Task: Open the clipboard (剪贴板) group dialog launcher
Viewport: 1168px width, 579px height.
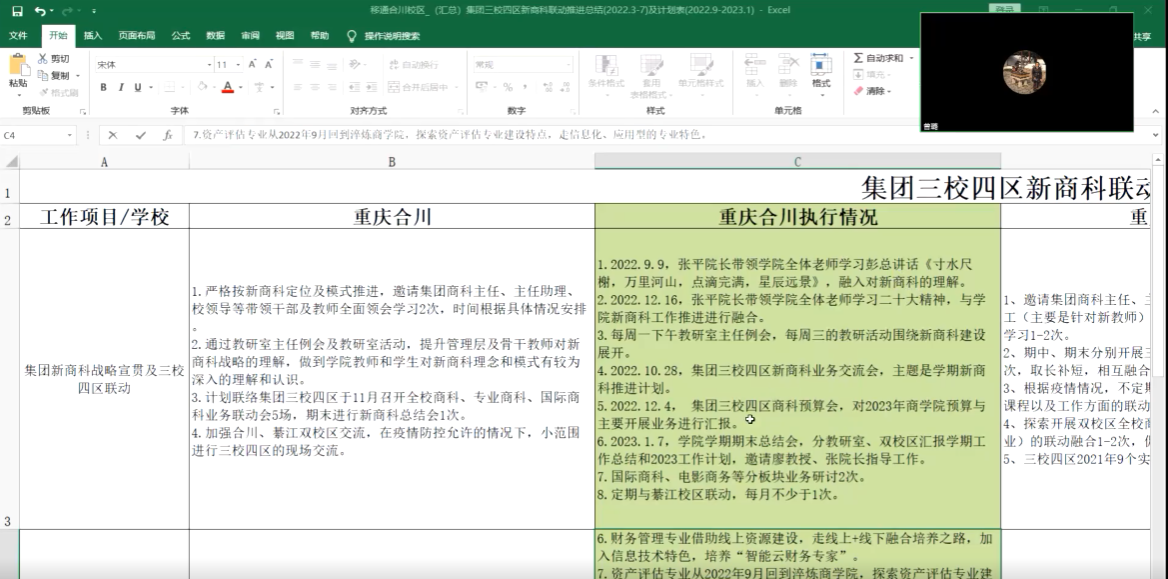Action: (x=83, y=111)
